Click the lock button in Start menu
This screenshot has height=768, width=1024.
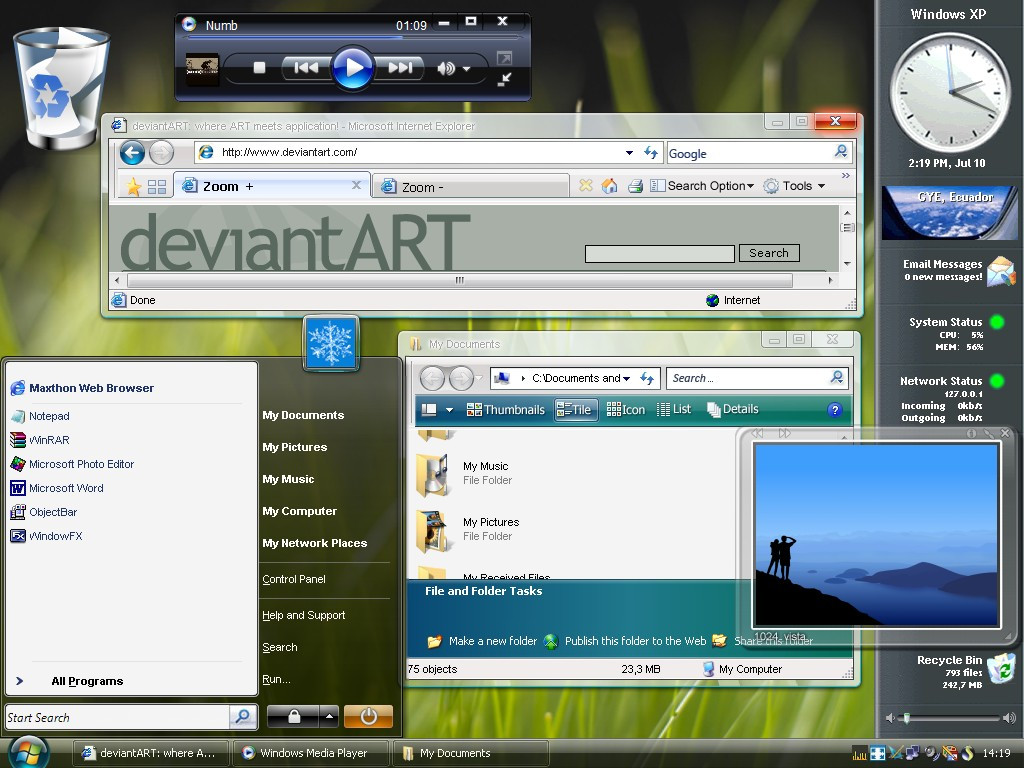pyautogui.click(x=293, y=716)
